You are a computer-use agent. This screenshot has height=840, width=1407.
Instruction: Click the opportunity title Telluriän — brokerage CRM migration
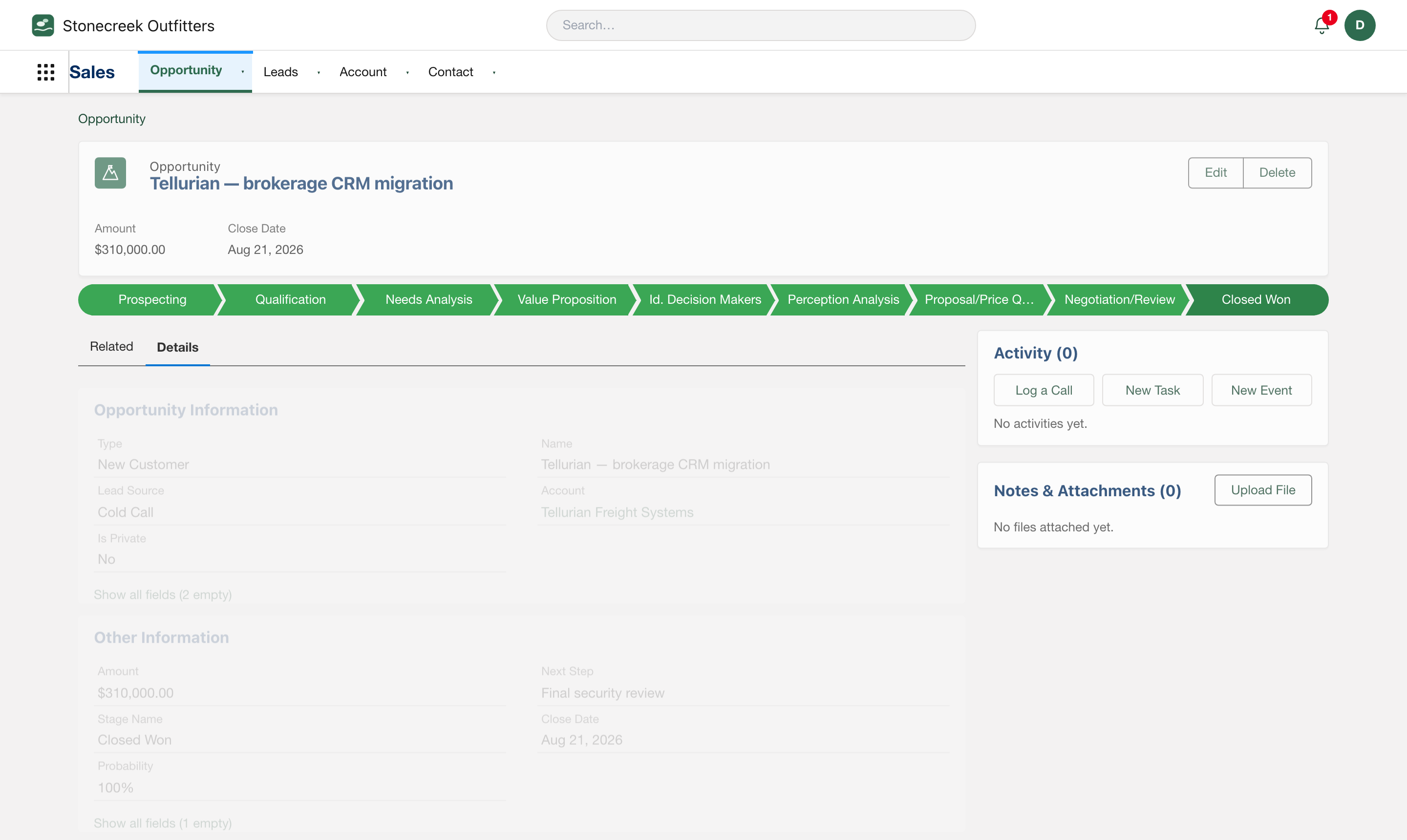coord(301,184)
